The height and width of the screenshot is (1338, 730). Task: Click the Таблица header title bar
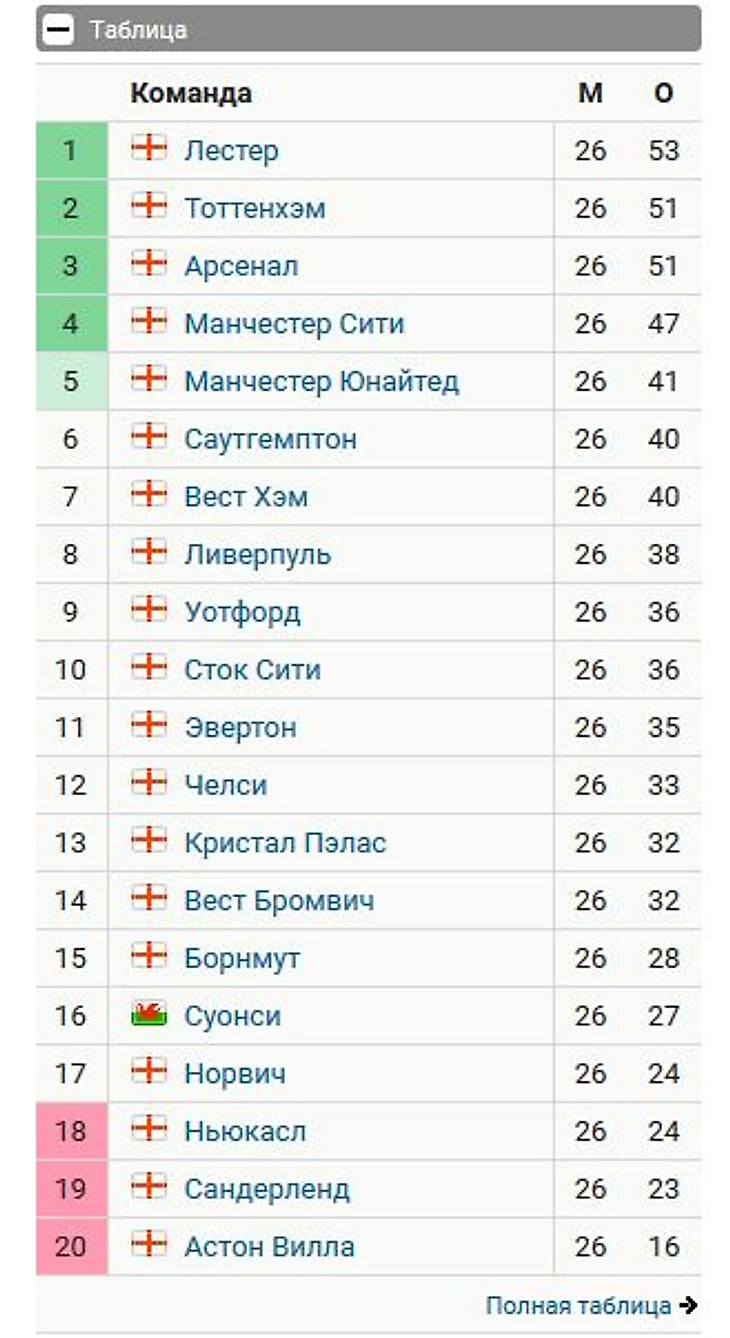click(369, 28)
